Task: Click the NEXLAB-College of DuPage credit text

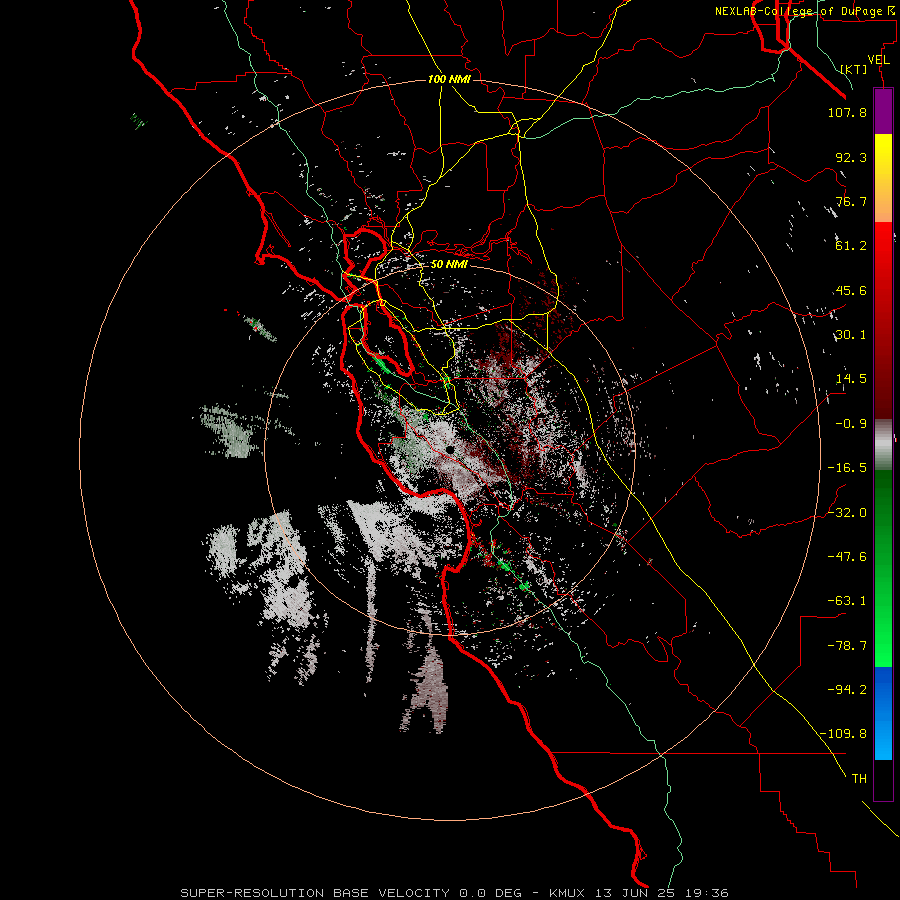Action: point(804,11)
